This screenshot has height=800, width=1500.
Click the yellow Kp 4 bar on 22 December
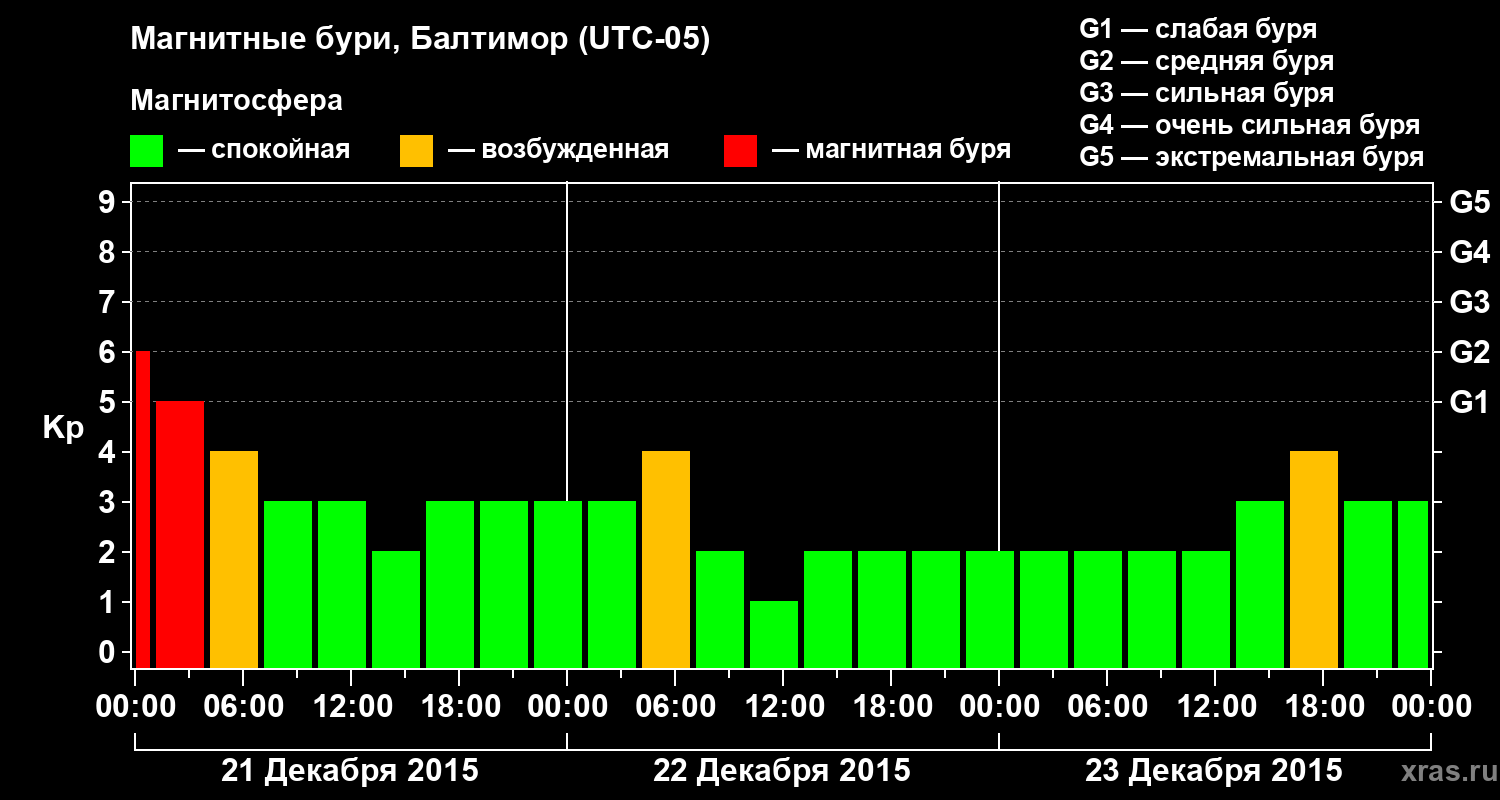click(x=666, y=559)
